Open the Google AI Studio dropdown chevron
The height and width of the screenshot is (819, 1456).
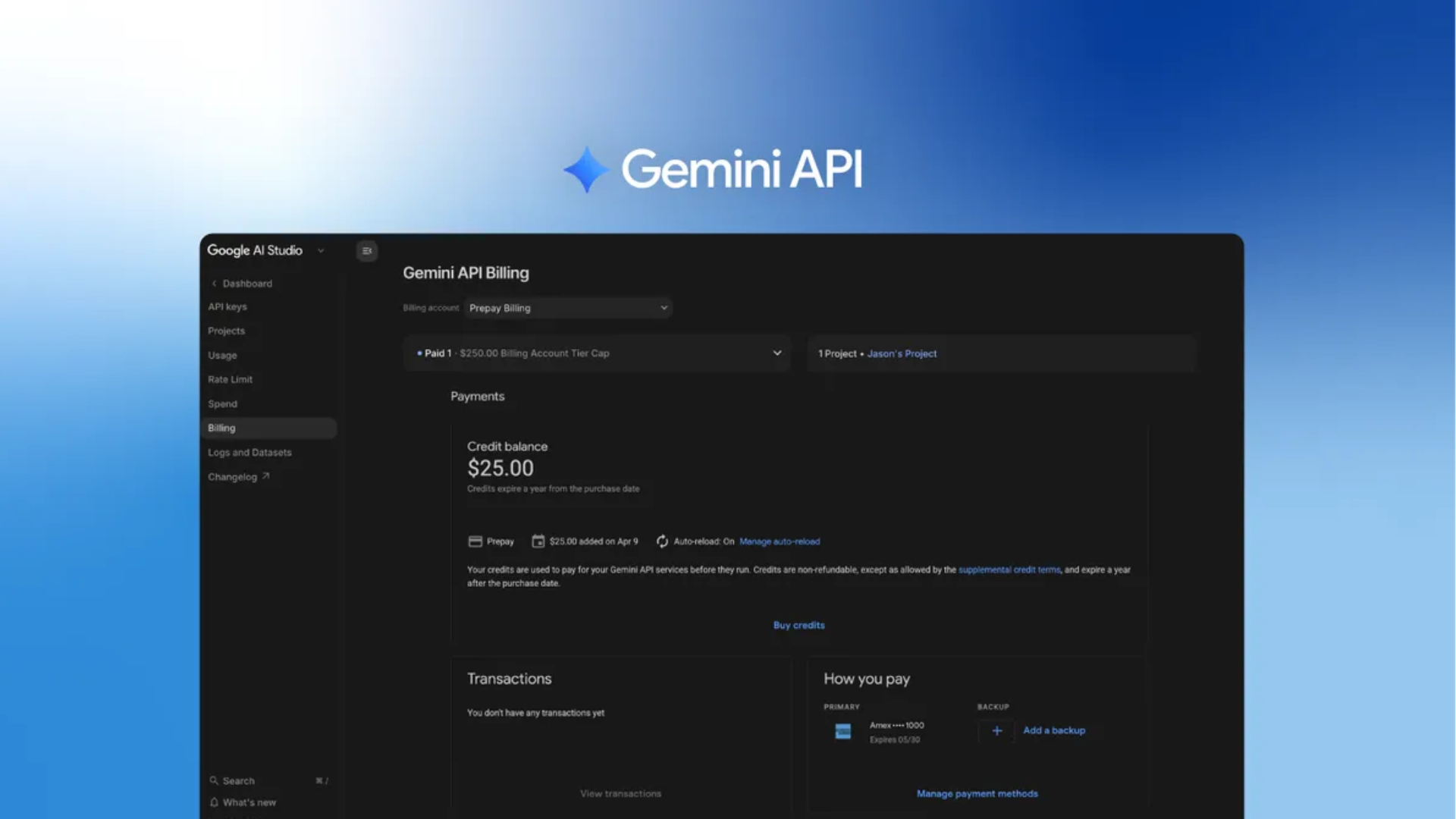pyautogui.click(x=321, y=251)
